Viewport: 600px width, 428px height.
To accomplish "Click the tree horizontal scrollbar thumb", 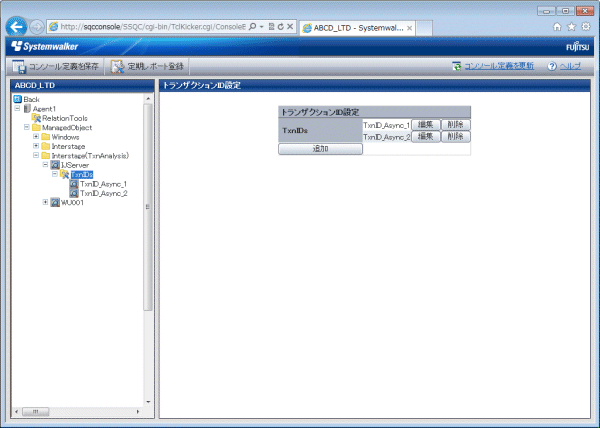I will [x=35, y=412].
